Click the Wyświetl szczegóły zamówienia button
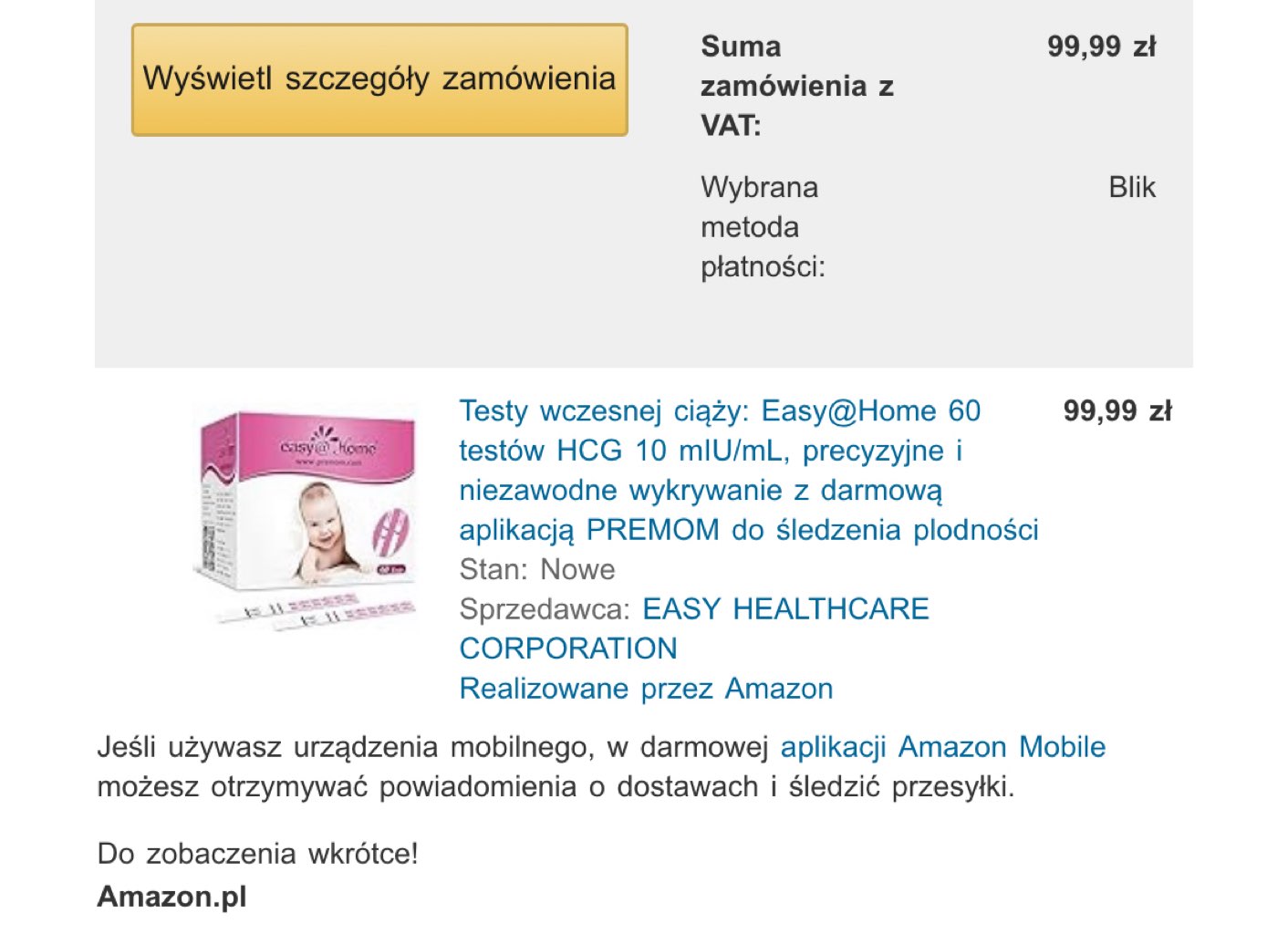 [x=379, y=80]
